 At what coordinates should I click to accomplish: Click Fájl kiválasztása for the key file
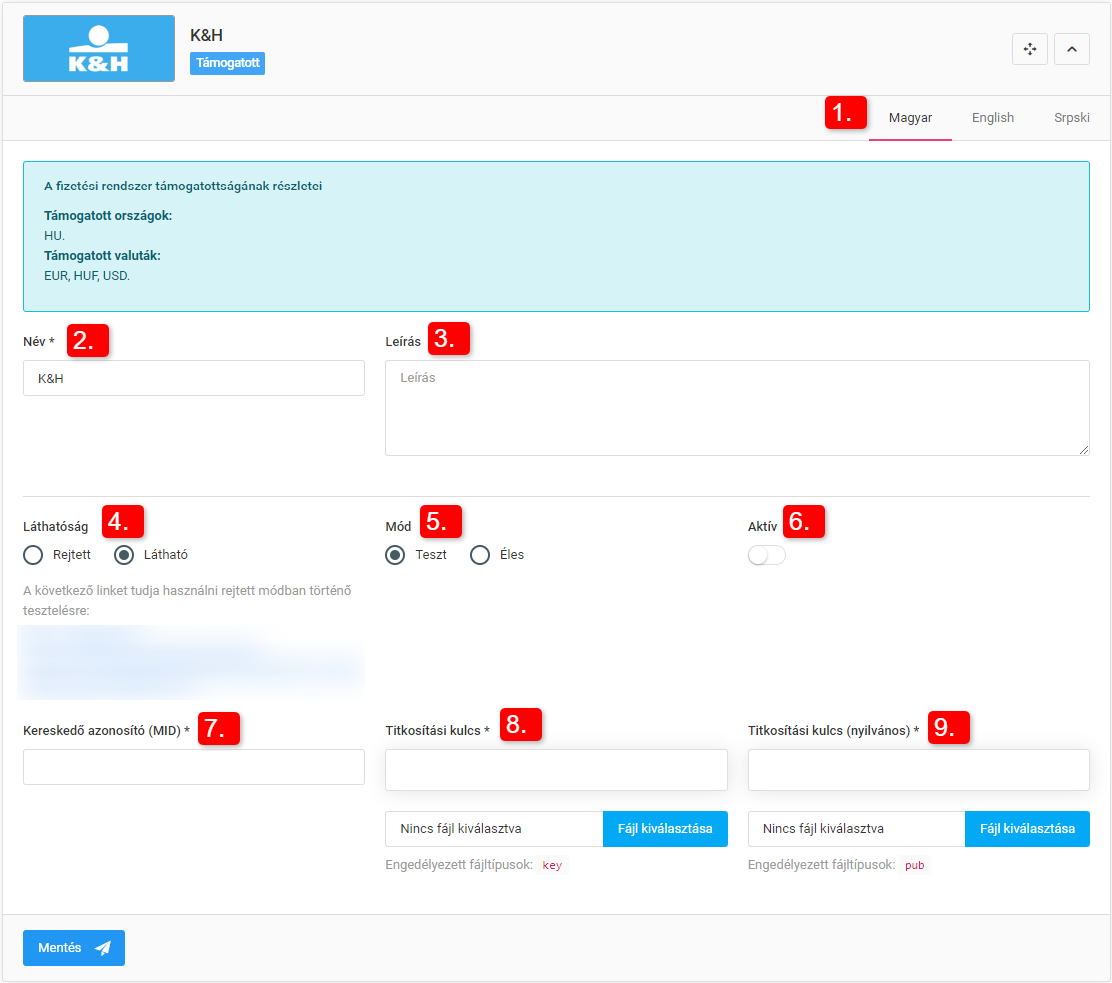pos(665,829)
